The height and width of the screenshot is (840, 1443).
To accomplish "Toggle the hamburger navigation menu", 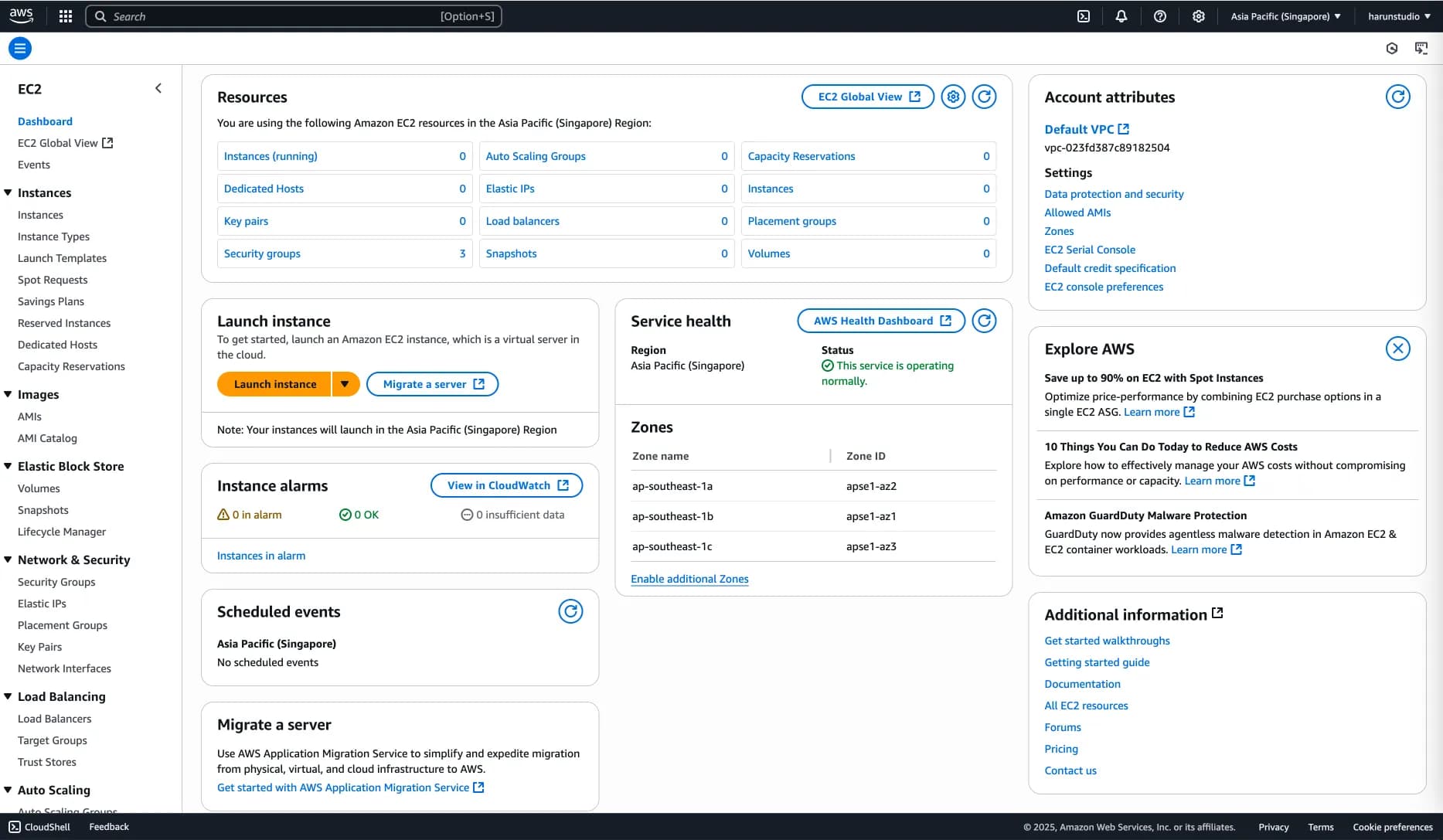I will point(20,49).
